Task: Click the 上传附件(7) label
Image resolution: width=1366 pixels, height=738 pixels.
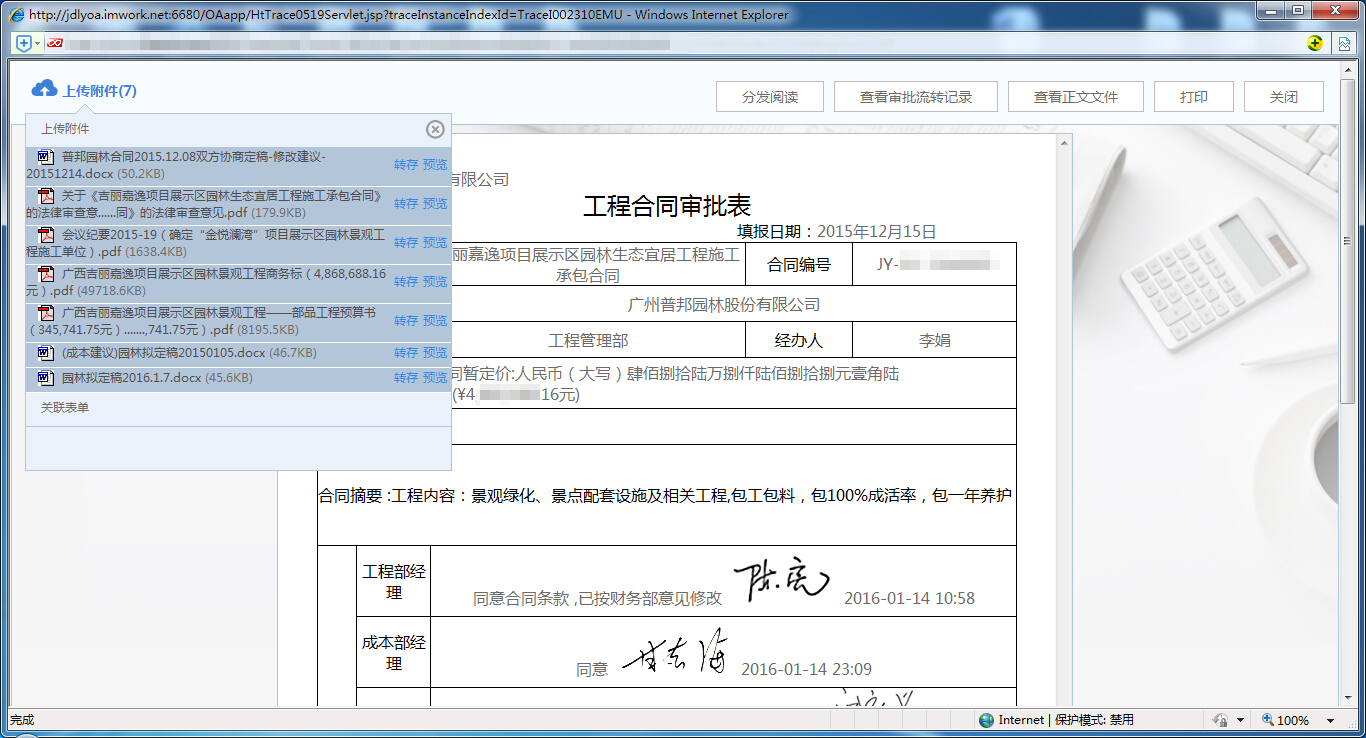Action: coord(100,91)
